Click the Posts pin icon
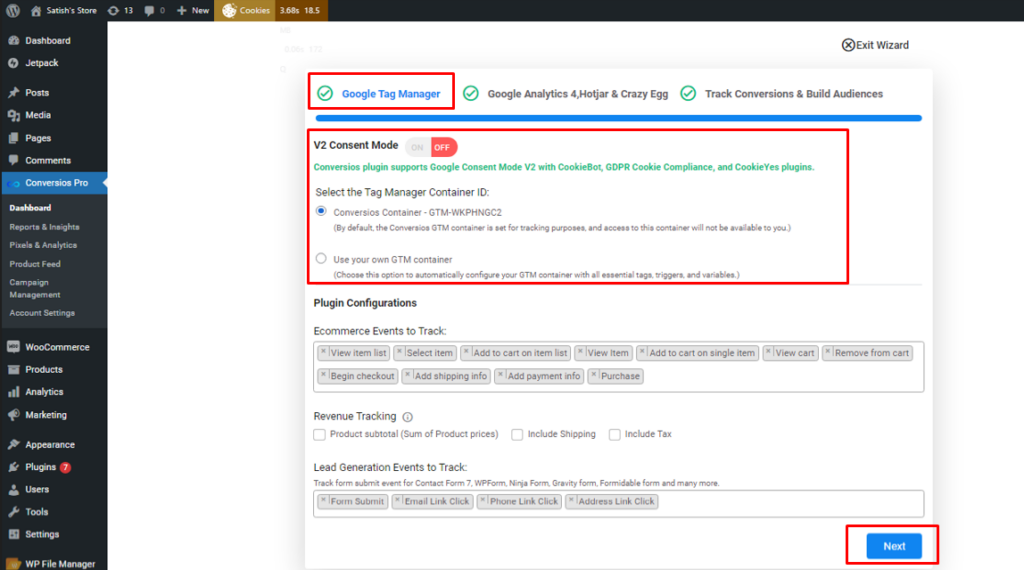Viewport: 1024px width, 570px height. tap(14, 93)
